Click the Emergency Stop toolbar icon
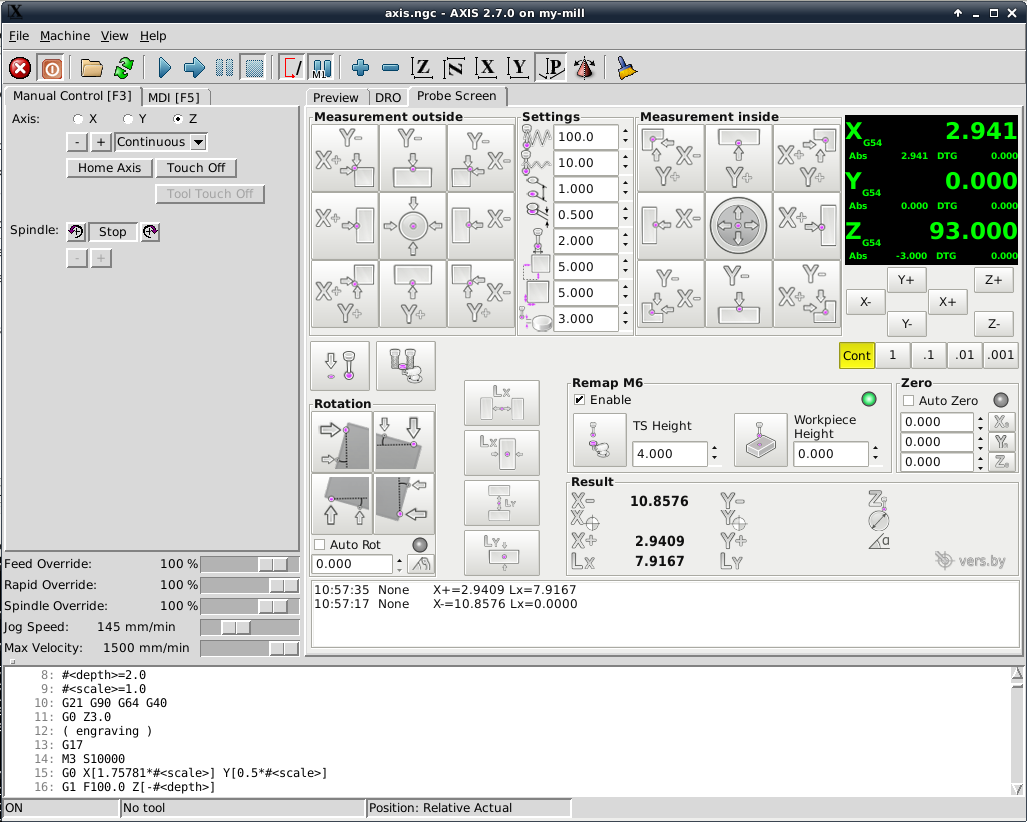Image resolution: width=1027 pixels, height=822 pixels. coord(20,68)
